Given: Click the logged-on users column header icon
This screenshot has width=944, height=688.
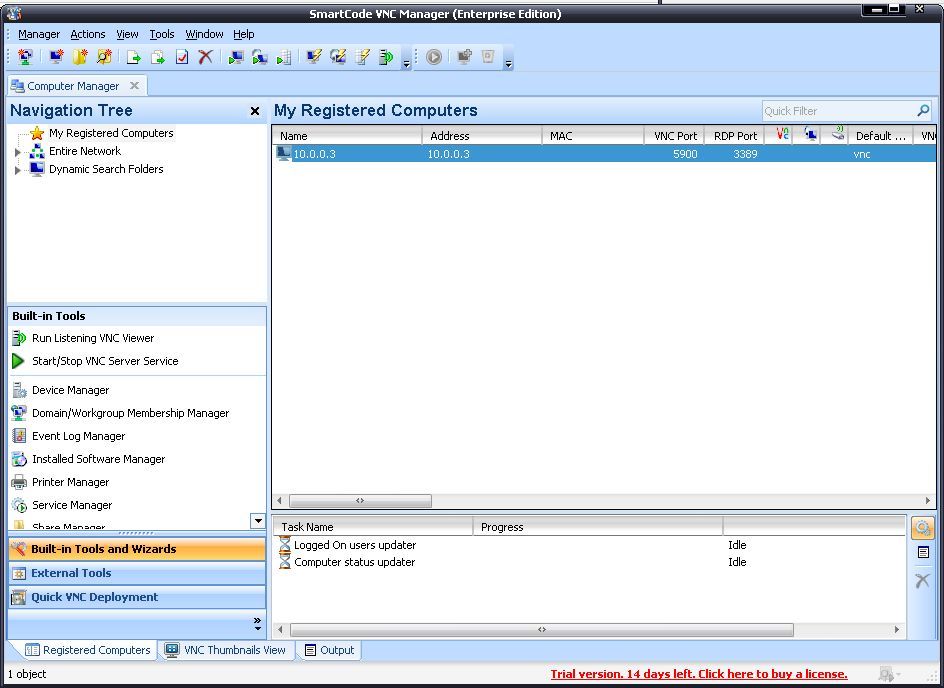Looking at the screenshot, I should coord(838,134).
